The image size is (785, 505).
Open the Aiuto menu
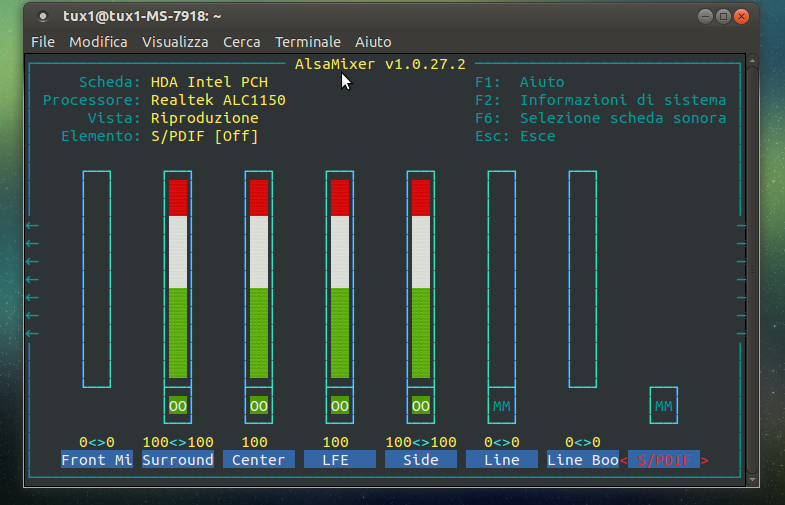point(372,42)
